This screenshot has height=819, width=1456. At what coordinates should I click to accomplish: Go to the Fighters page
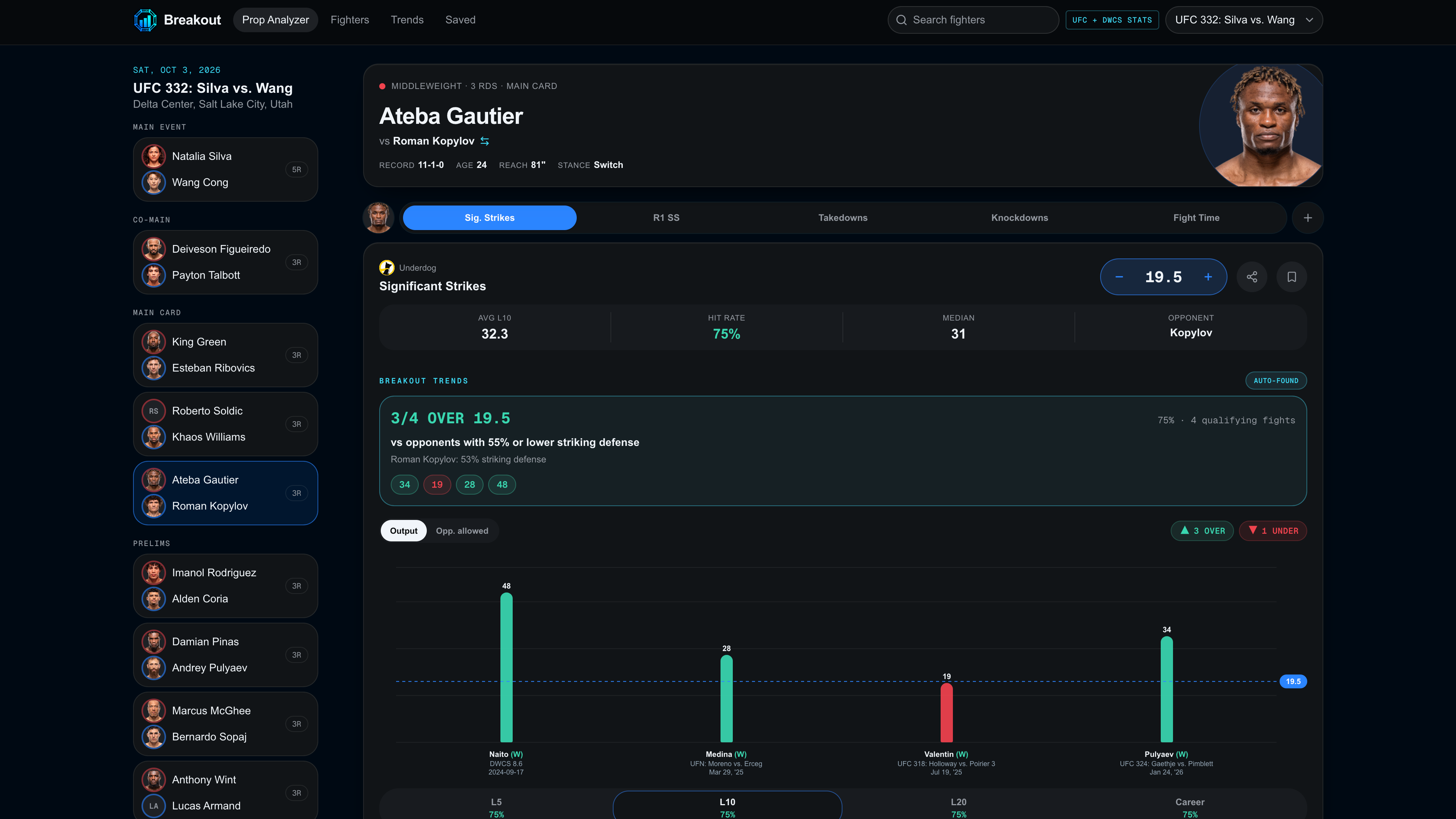[x=349, y=20]
